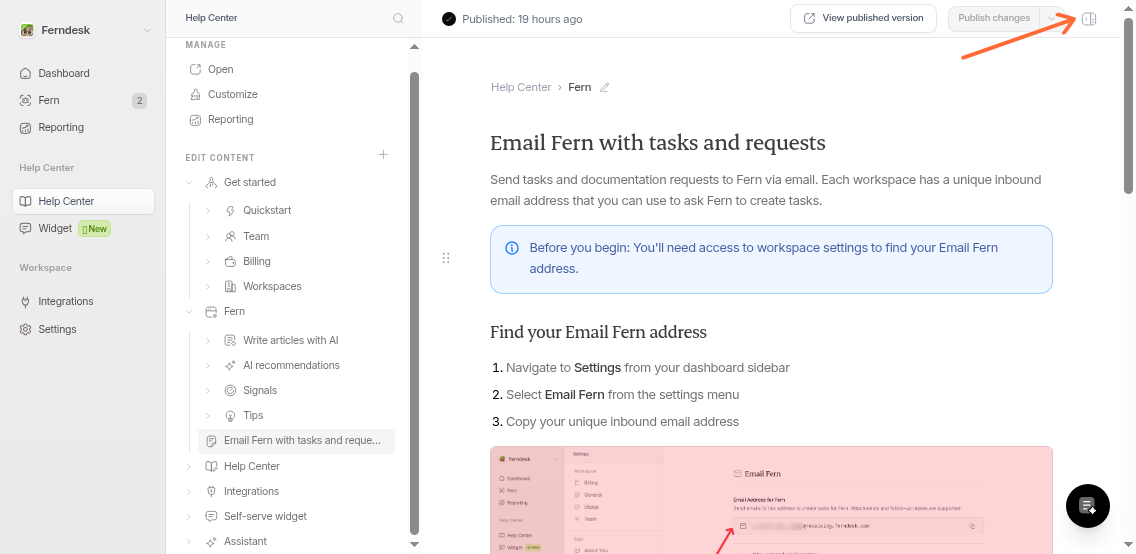Click the block drag handle icon
Screen dimensions: 1136x554
pos(446,259)
